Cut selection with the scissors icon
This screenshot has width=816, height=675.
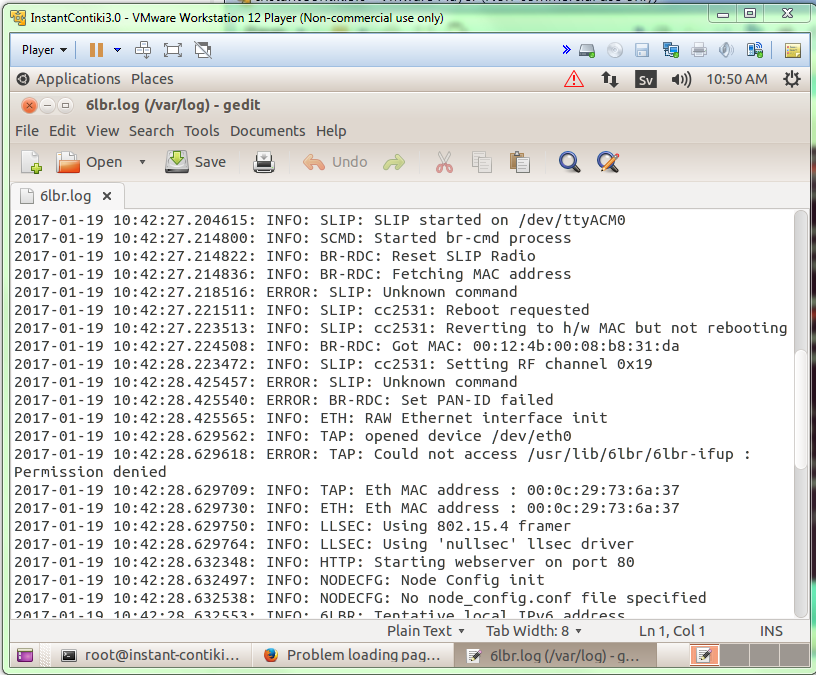[444, 162]
